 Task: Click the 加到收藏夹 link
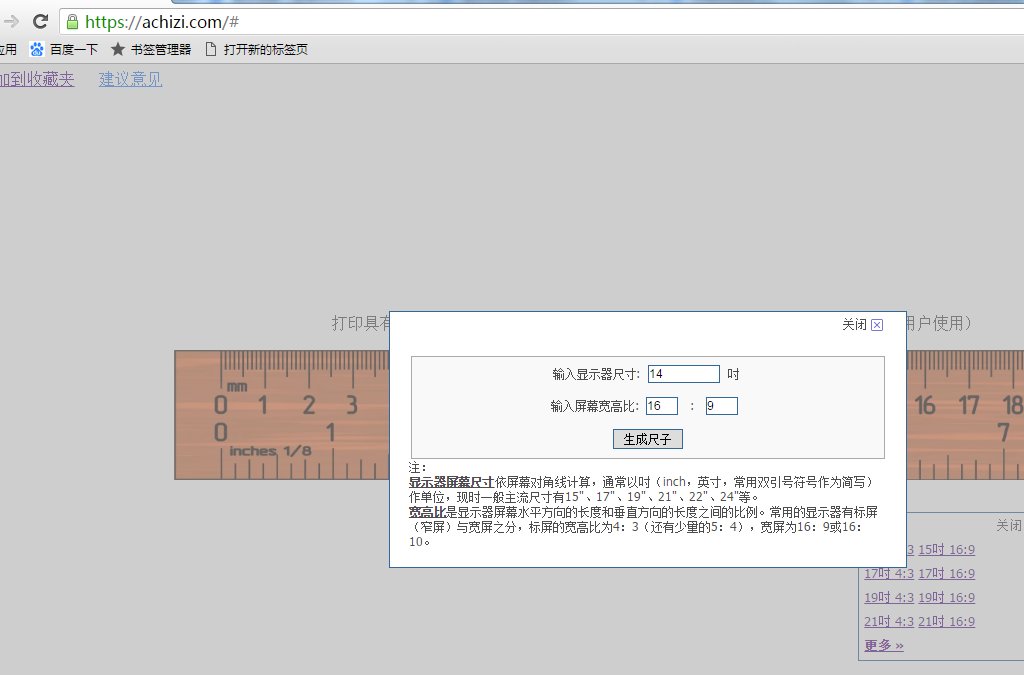[x=36, y=80]
